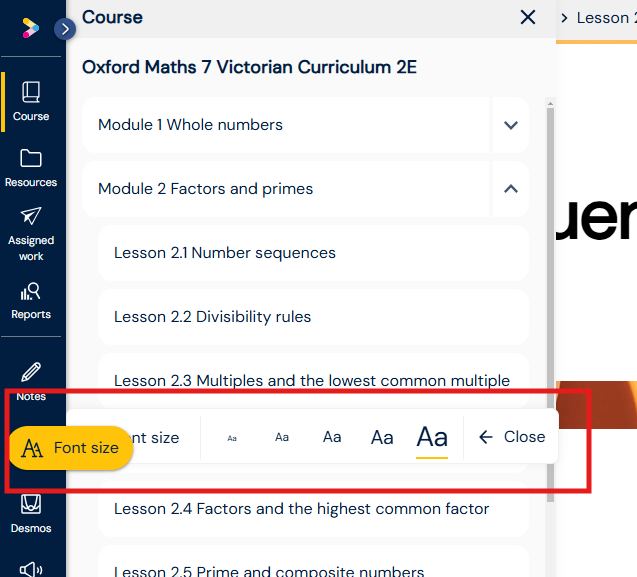Select the smallest font size Aa
637x577 pixels.
click(232, 438)
